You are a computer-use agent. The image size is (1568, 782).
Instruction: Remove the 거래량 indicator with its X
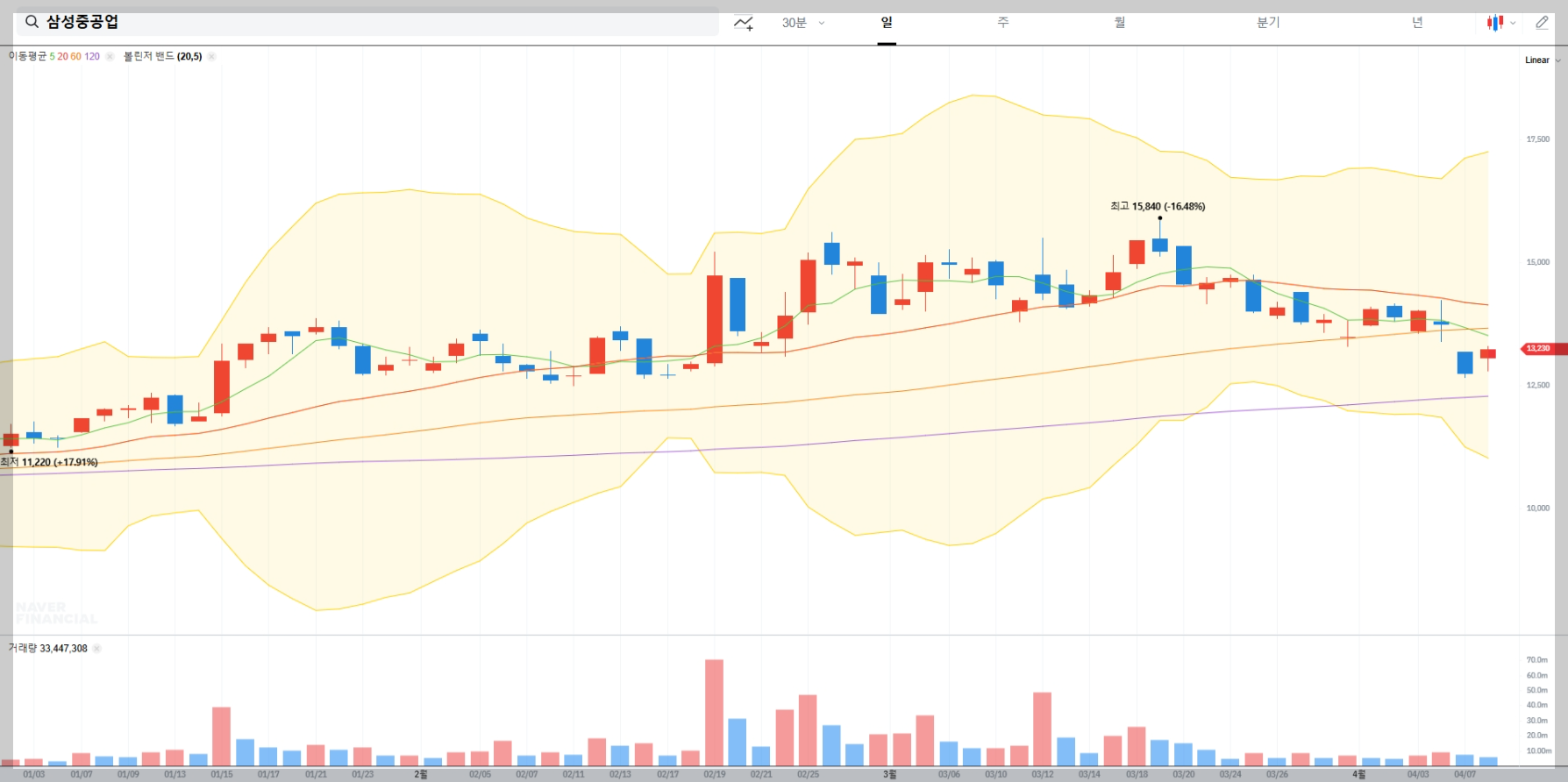pyautogui.click(x=96, y=649)
